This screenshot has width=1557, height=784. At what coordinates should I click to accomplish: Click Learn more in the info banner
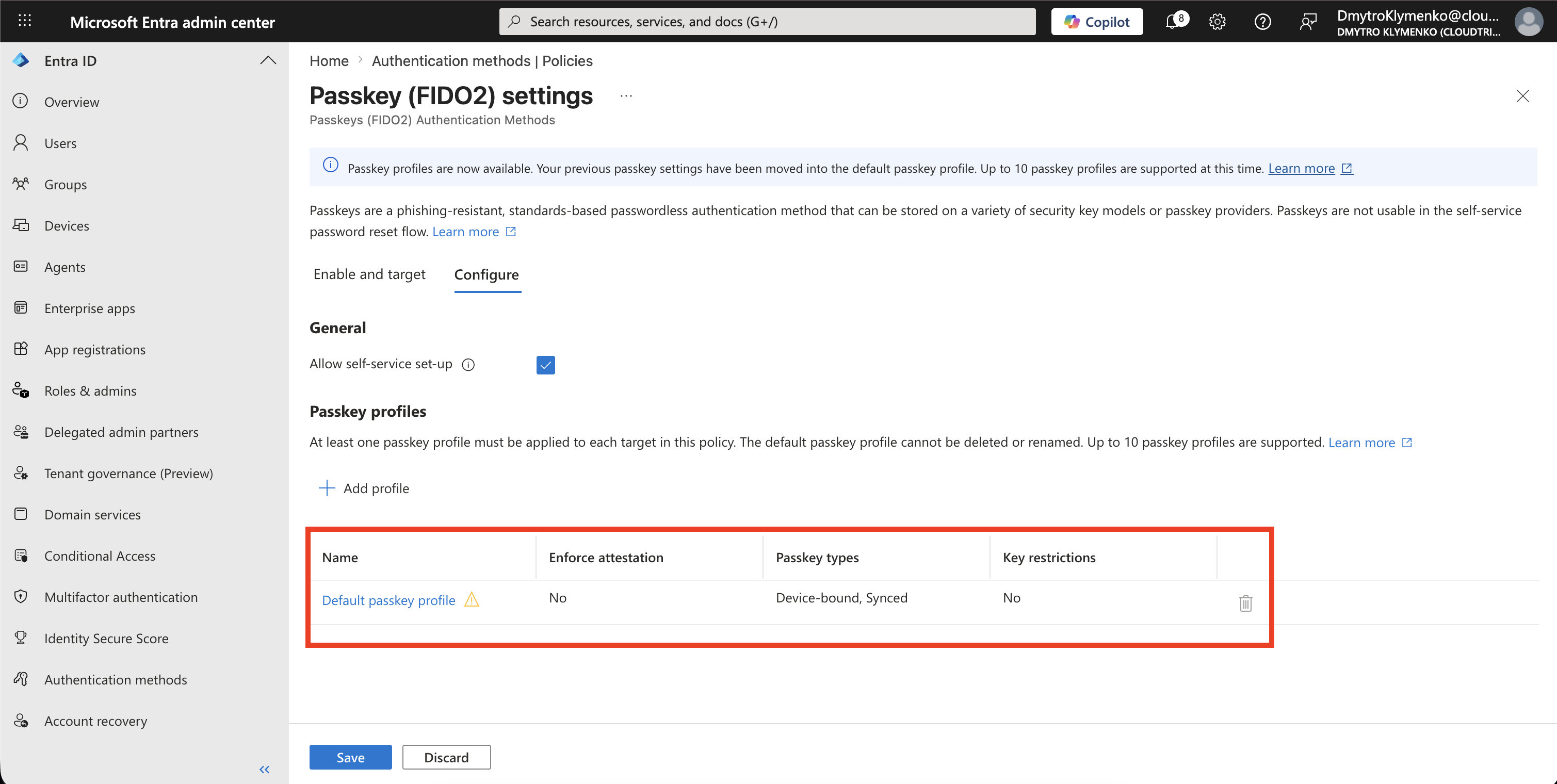coord(1301,168)
